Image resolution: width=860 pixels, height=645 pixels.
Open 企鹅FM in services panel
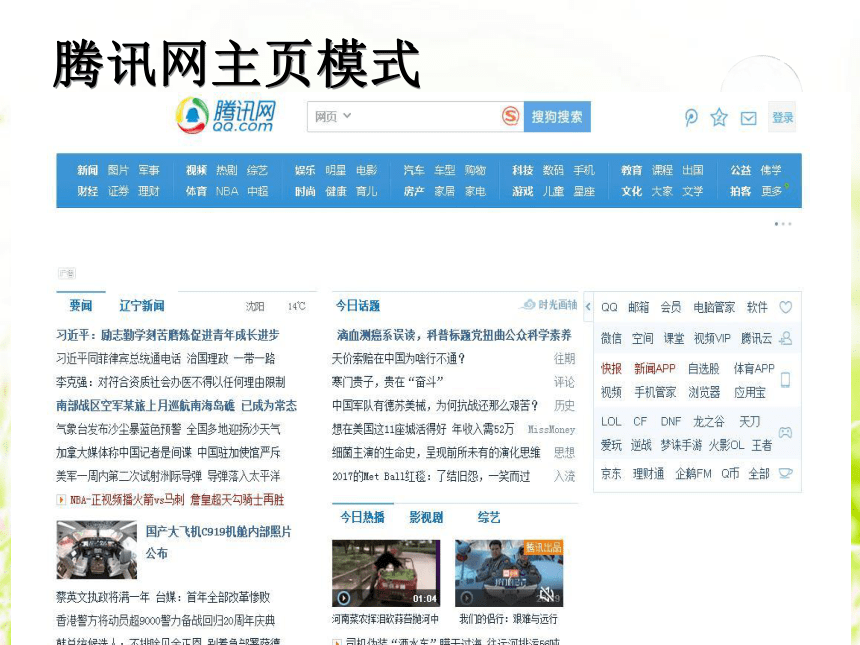(x=693, y=473)
